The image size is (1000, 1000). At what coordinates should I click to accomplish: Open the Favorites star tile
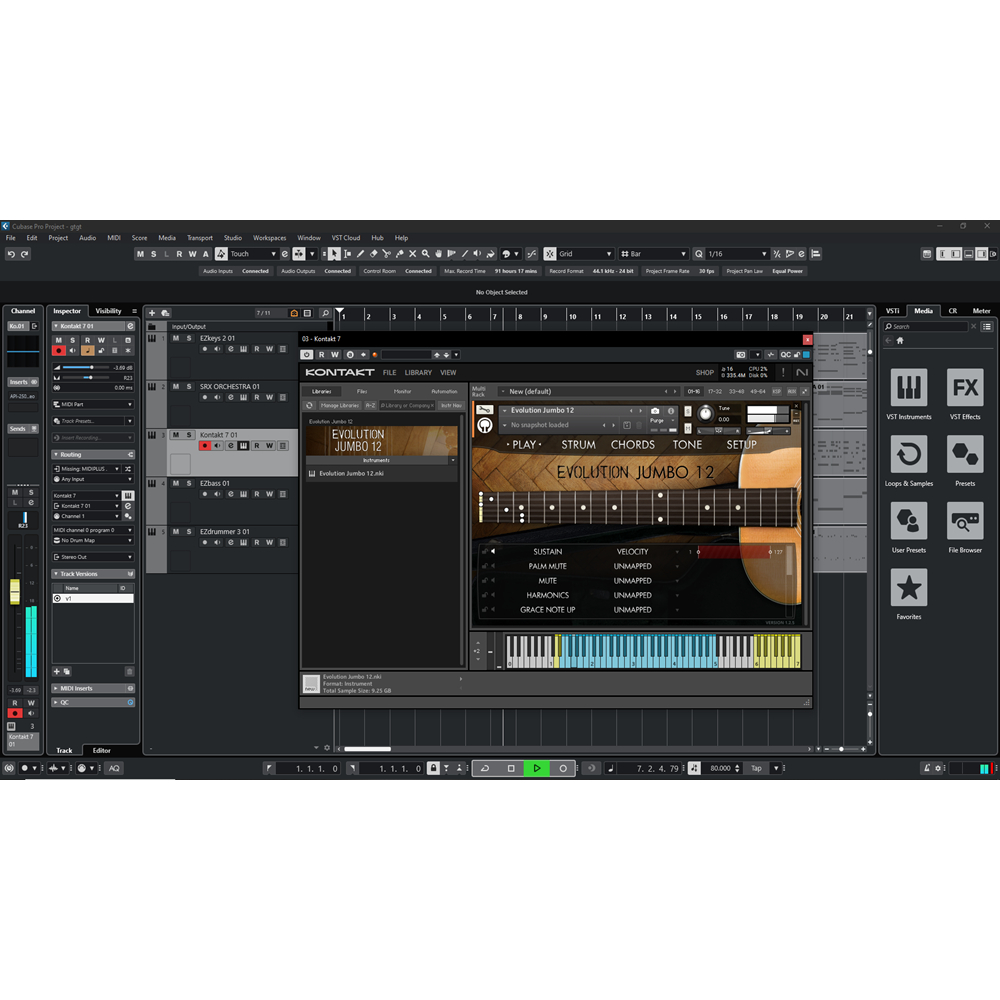(908, 587)
